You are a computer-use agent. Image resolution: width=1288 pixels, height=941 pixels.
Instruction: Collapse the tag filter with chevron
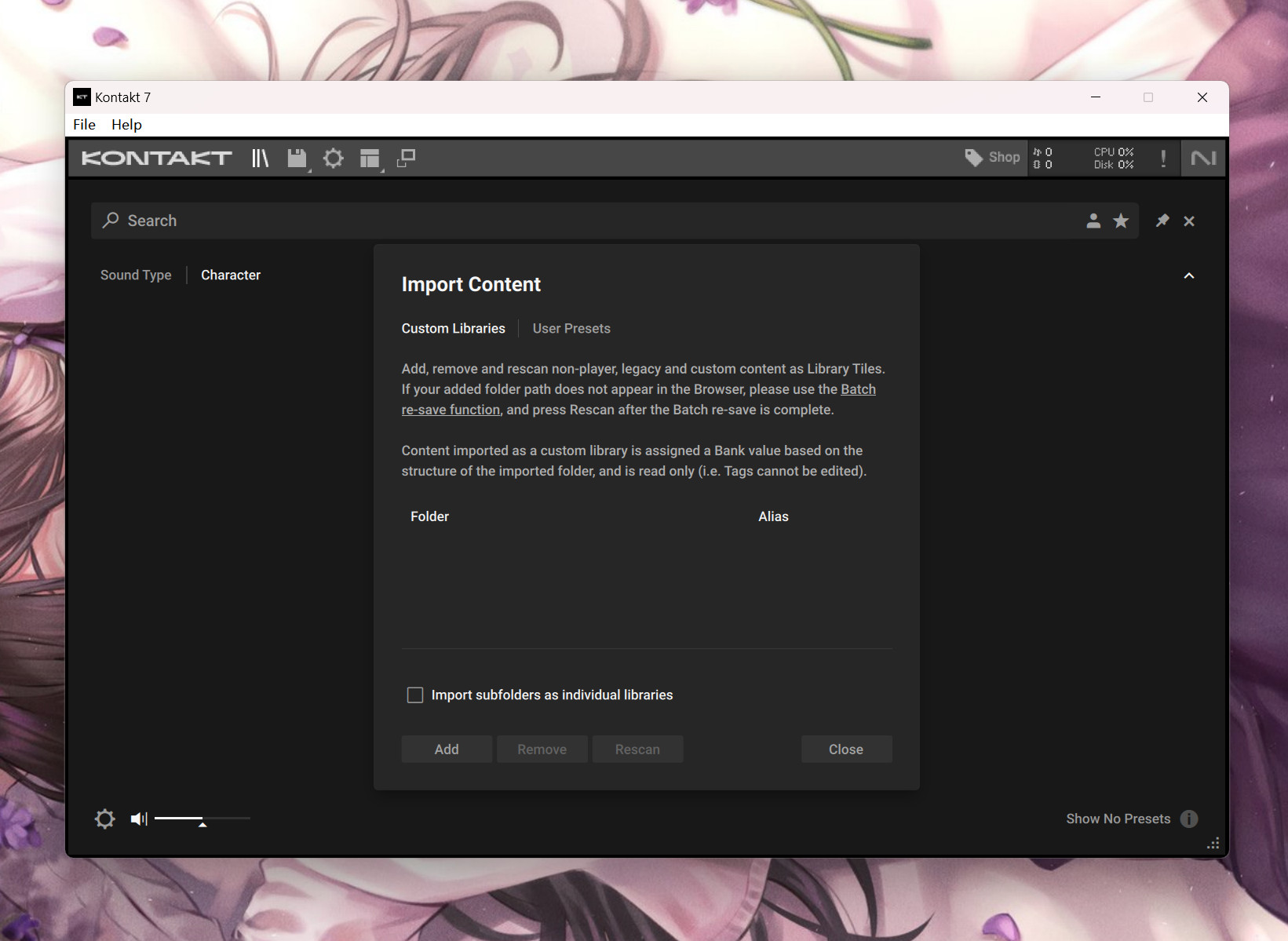(x=1189, y=275)
